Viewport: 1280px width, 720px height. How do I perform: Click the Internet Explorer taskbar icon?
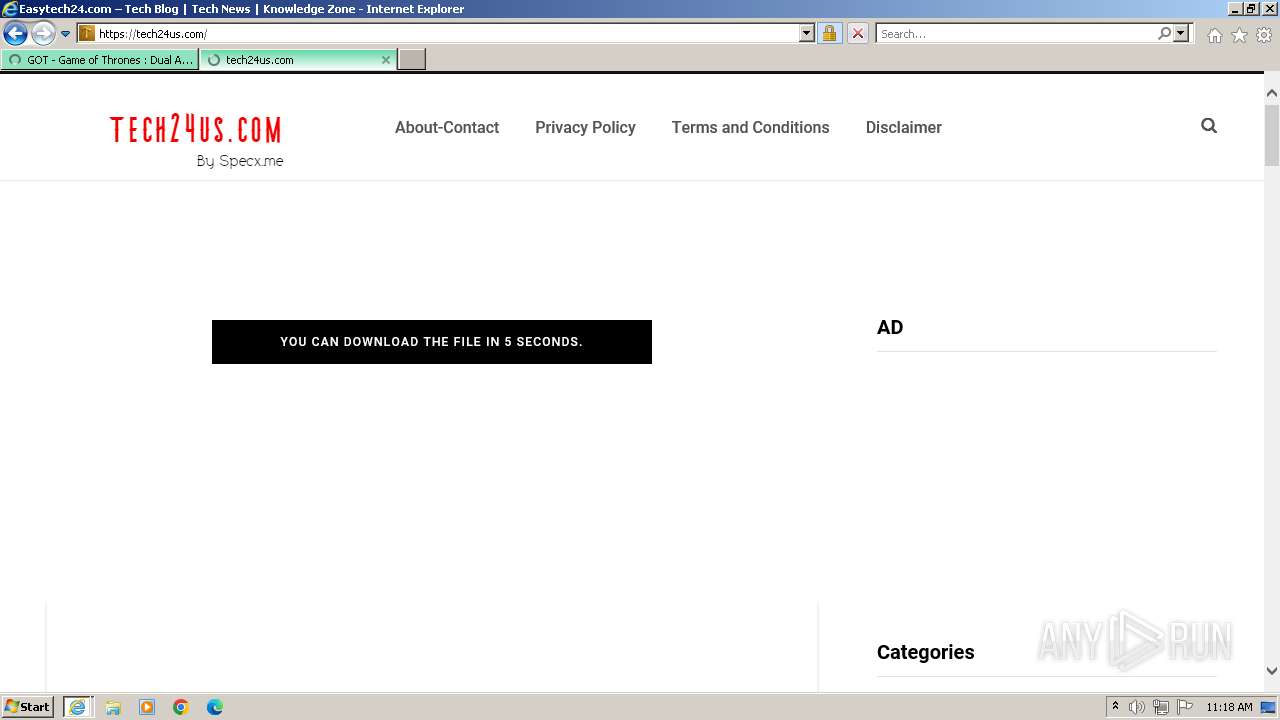(x=78, y=707)
